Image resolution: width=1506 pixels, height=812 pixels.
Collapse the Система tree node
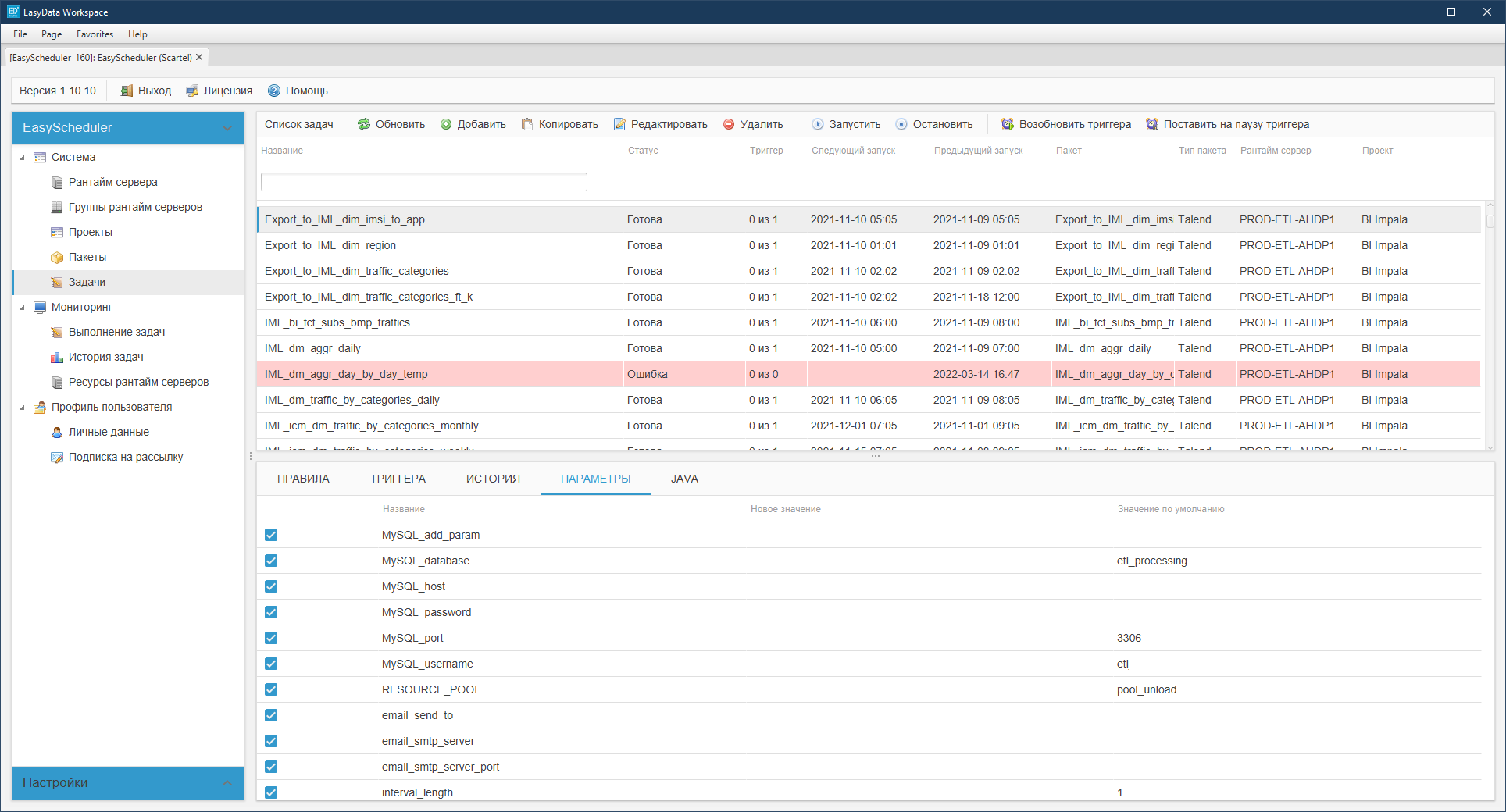click(x=22, y=158)
